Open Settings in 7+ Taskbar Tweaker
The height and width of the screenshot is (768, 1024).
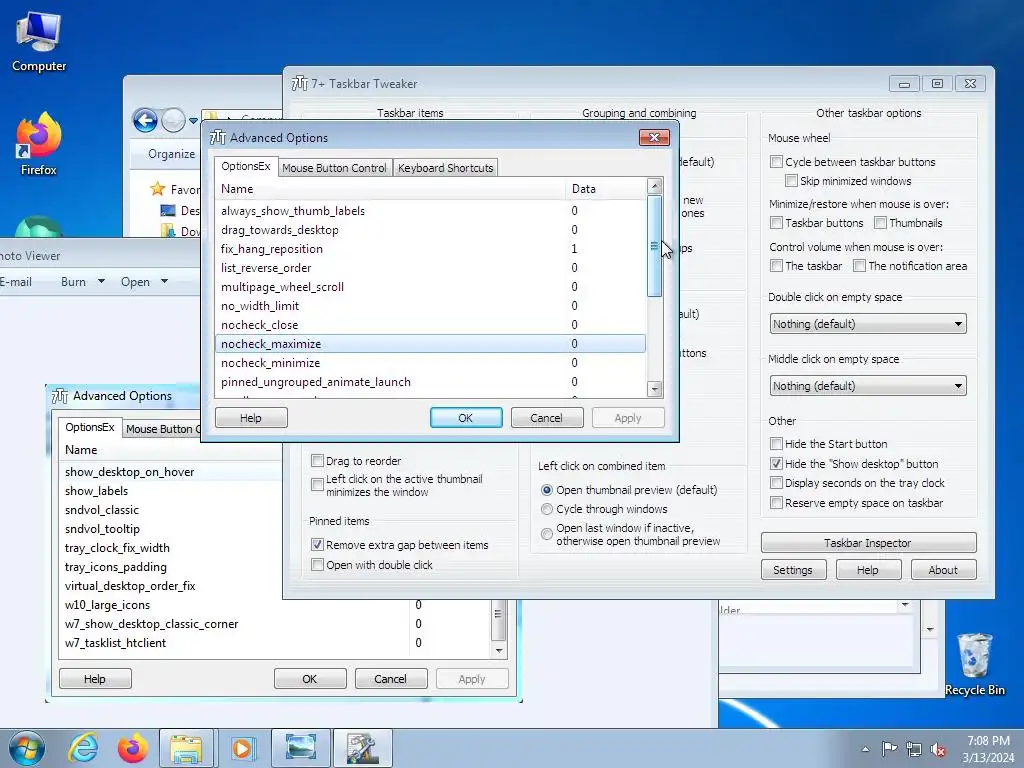[x=793, y=570]
